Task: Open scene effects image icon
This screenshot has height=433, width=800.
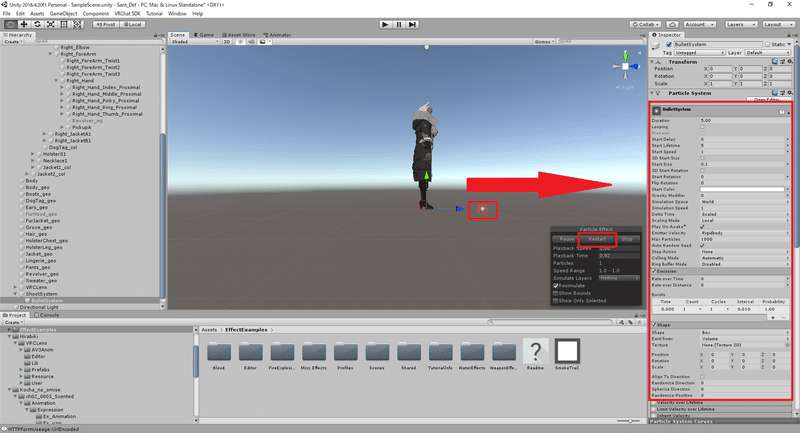Action: tap(262, 42)
